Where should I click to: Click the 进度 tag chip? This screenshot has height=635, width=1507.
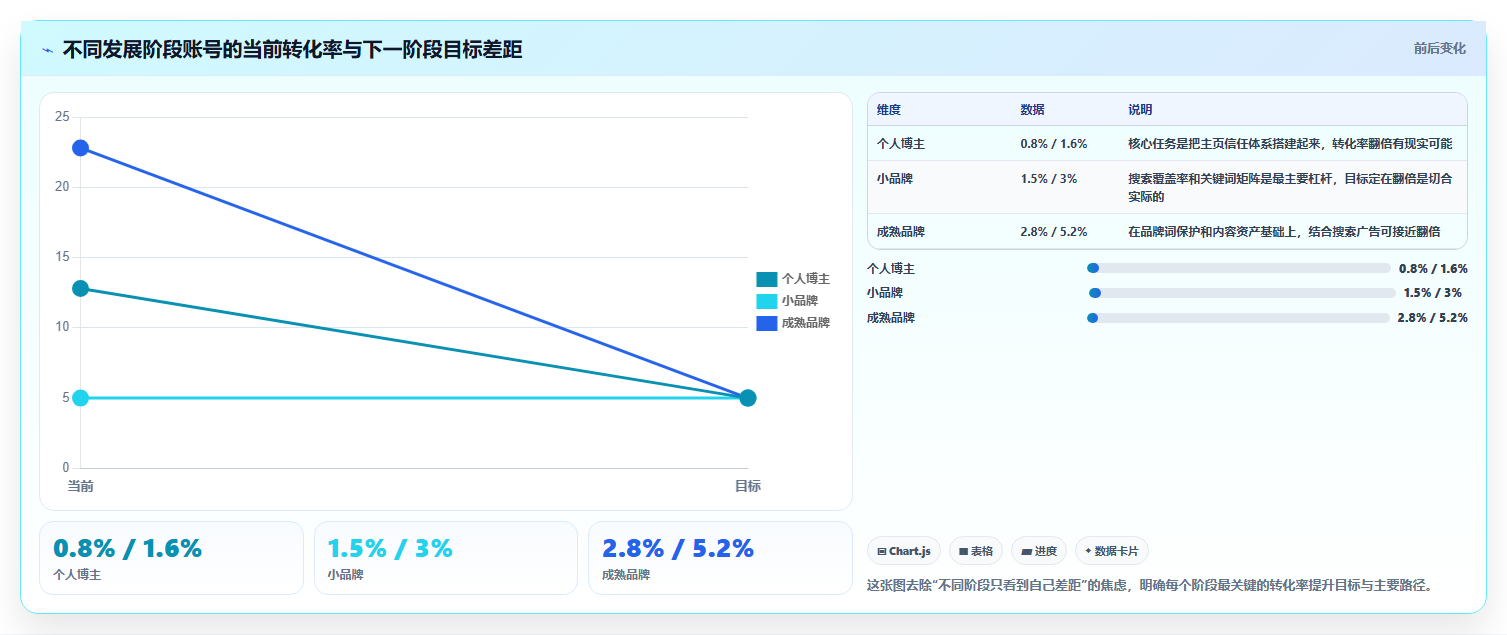coord(1039,551)
